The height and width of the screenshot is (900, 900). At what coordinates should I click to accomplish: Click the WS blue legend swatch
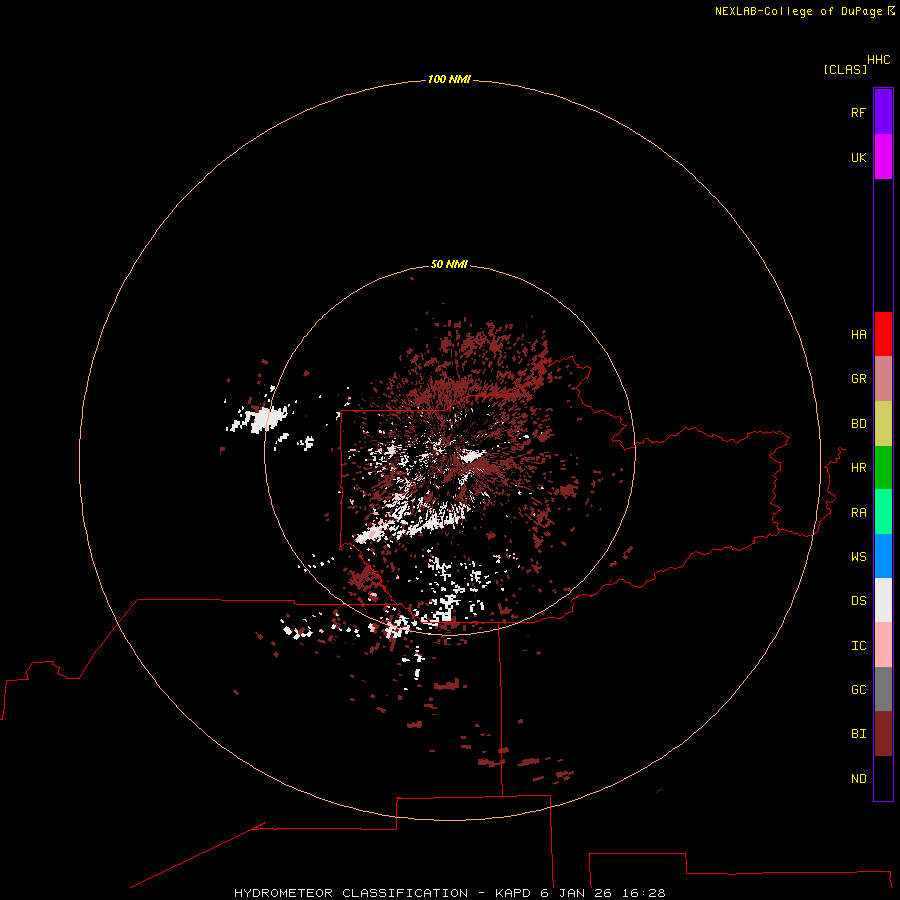coord(883,556)
